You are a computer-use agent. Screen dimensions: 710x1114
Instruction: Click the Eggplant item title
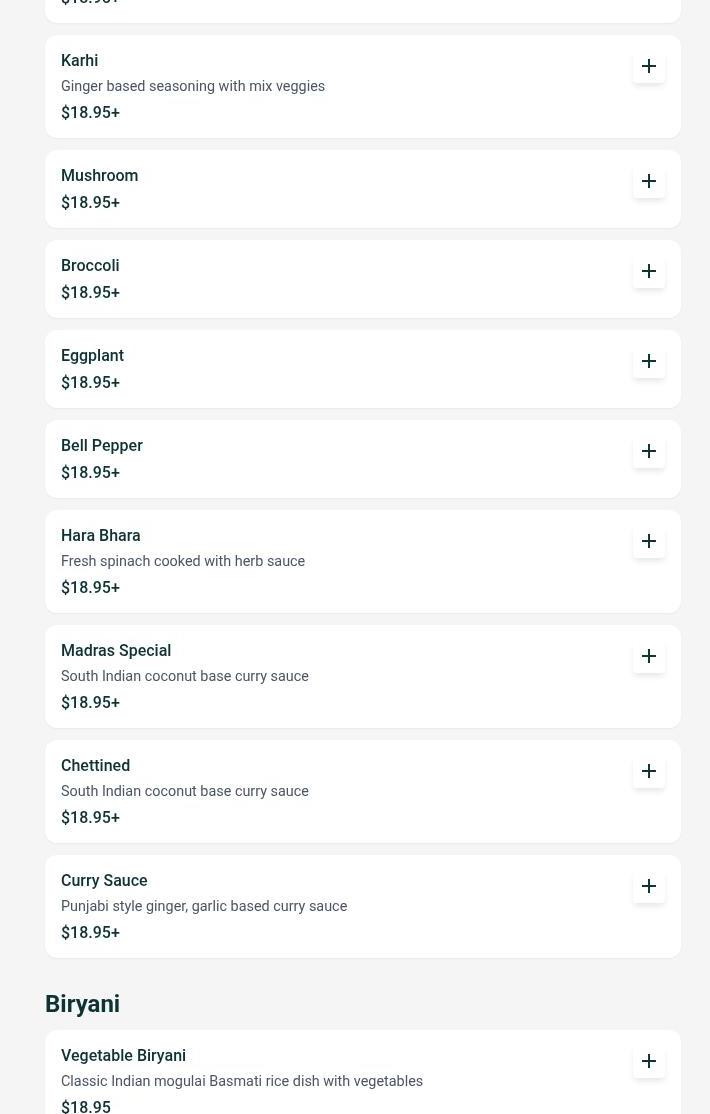coord(92,355)
